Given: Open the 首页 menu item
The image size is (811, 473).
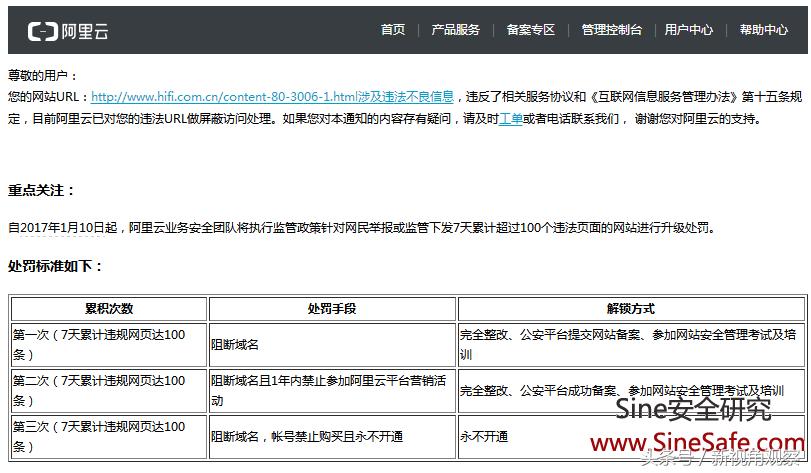Looking at the screenshot, I should click(393, 29).
